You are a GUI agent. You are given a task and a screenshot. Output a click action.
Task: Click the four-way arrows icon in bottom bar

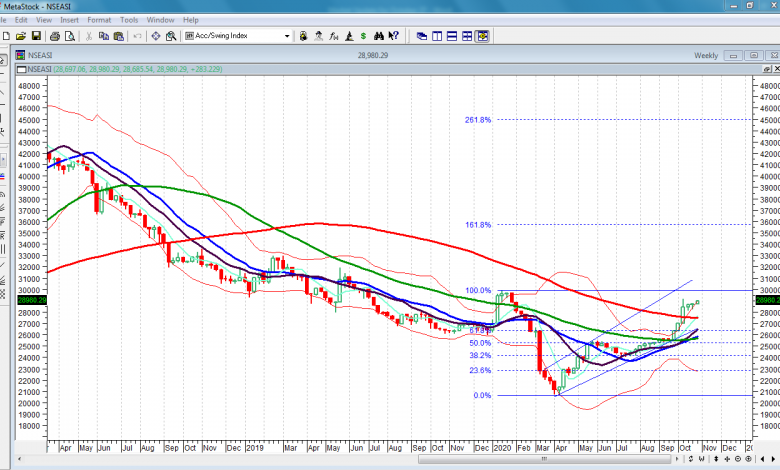(727, 459)
